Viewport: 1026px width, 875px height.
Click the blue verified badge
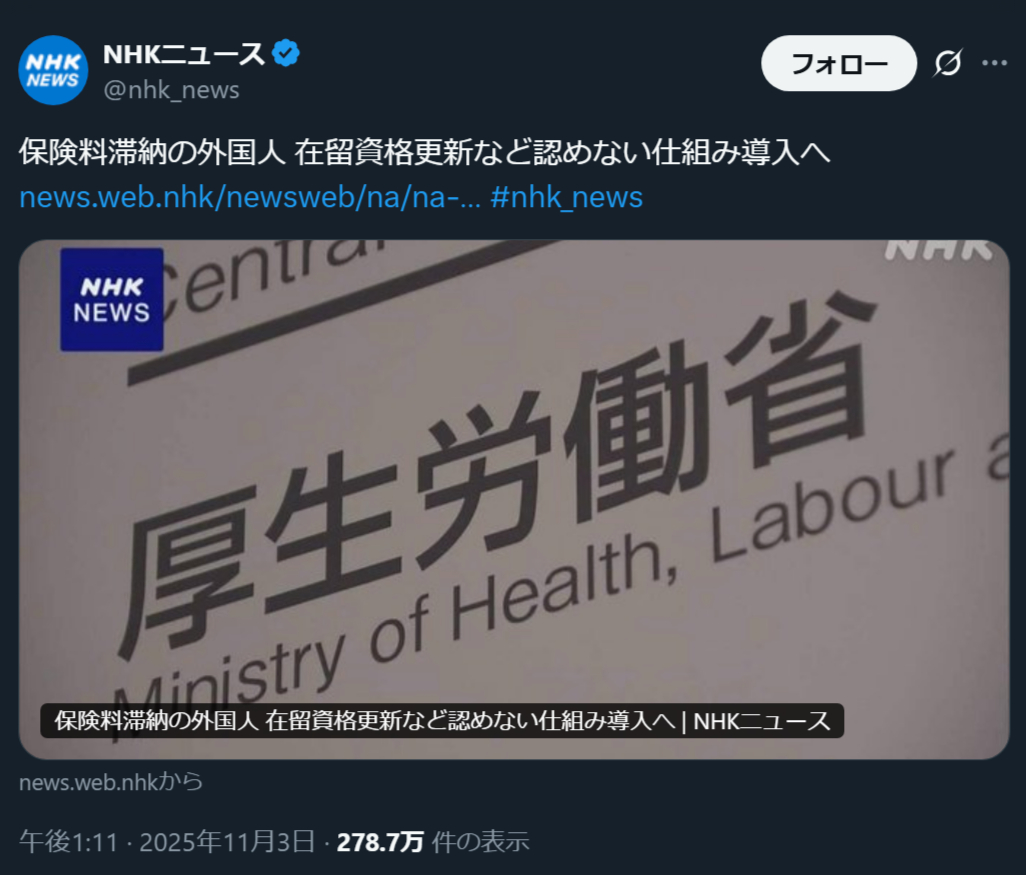[x=286, y=53]
